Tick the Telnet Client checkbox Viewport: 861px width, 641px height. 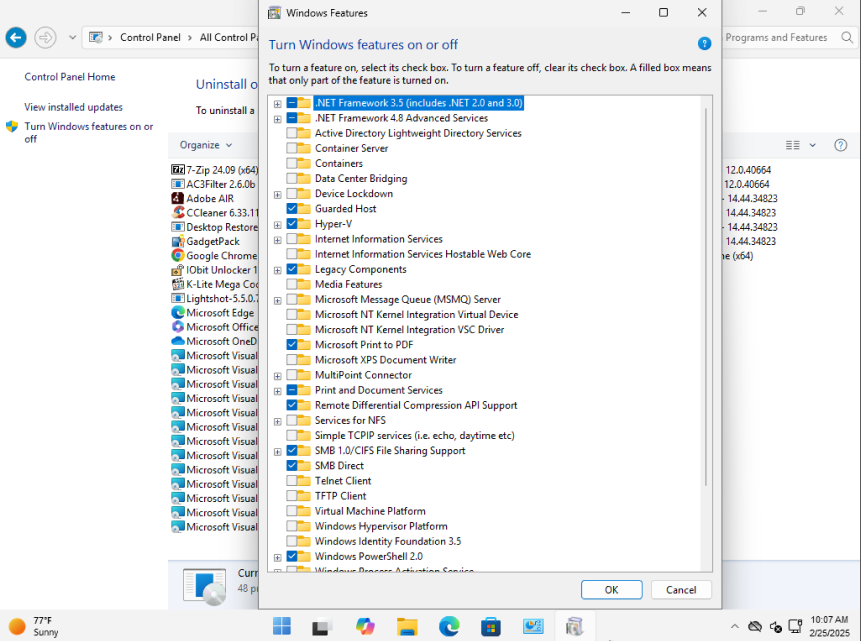(292, 481)
